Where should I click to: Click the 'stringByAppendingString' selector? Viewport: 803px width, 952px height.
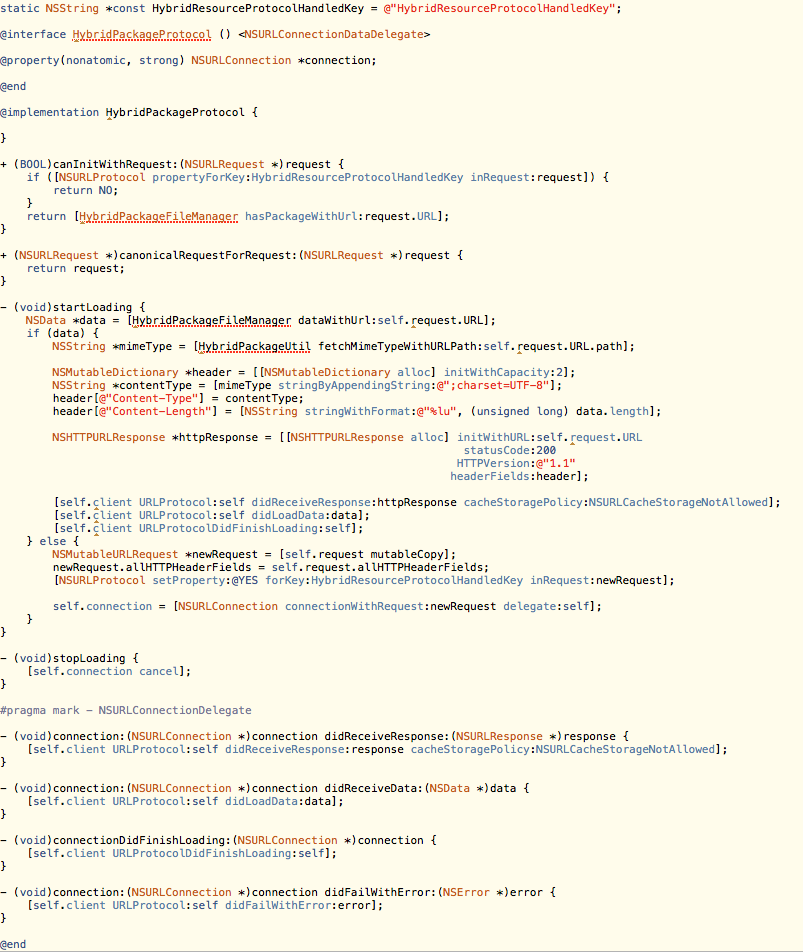[354, 386]
